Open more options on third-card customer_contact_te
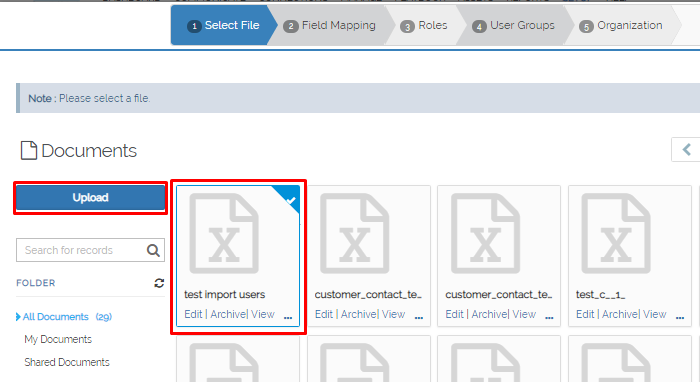 point(549,317)
